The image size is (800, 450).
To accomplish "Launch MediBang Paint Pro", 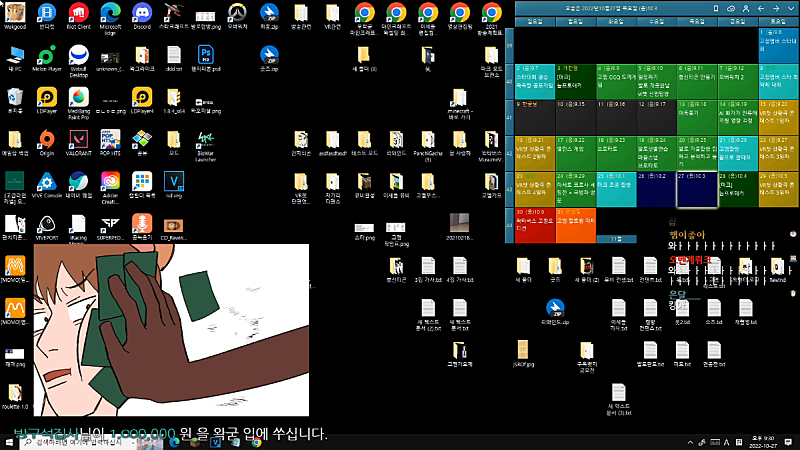I will coord(78,97).
